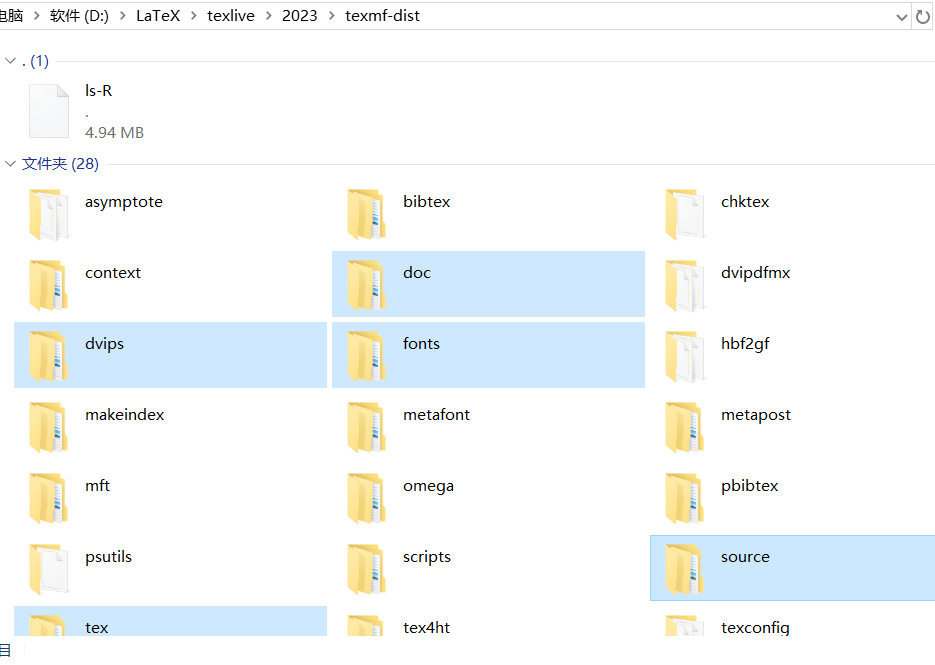Jump to 软件 (D:) drive breadcrumb
This screenshot has width=935, height=665.
pyautogui.click(x=78, y=17)
